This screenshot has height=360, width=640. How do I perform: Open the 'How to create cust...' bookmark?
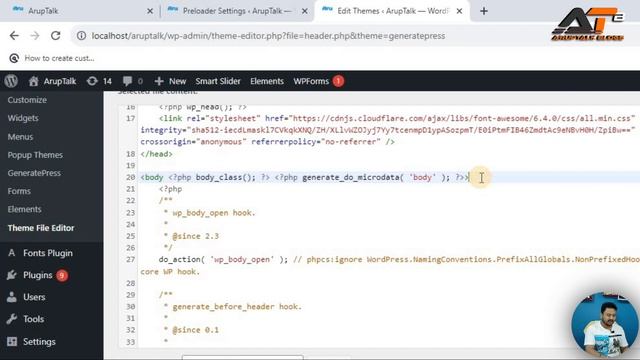tap(52, 58)
